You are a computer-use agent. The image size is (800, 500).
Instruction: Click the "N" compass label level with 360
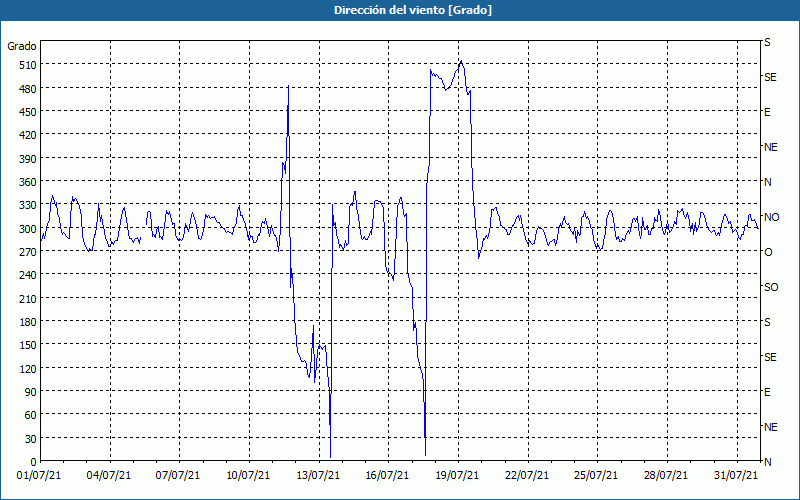(768, 182)
